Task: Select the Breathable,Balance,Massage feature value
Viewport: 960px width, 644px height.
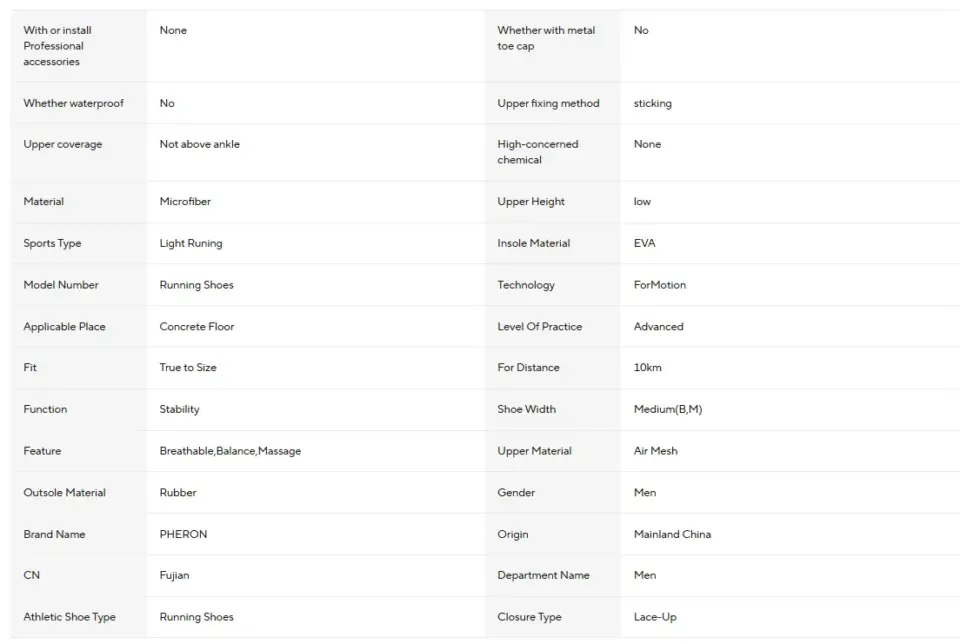Action: pos(230,451)
